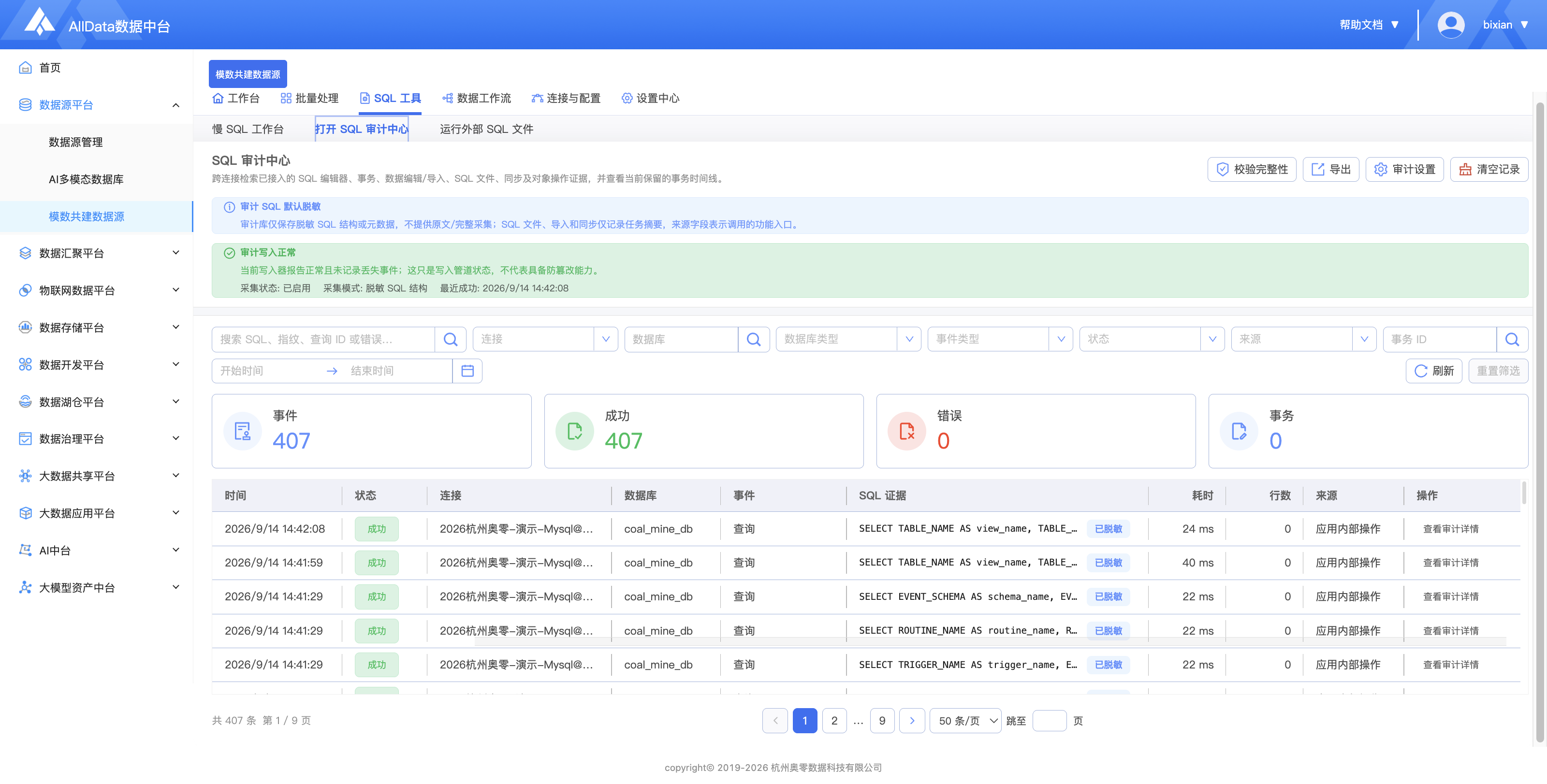Click the info icon in 审计 SQL 默认脱敏 notice
Viewport: 1547px width, 784px height.
tap(230, 207)
